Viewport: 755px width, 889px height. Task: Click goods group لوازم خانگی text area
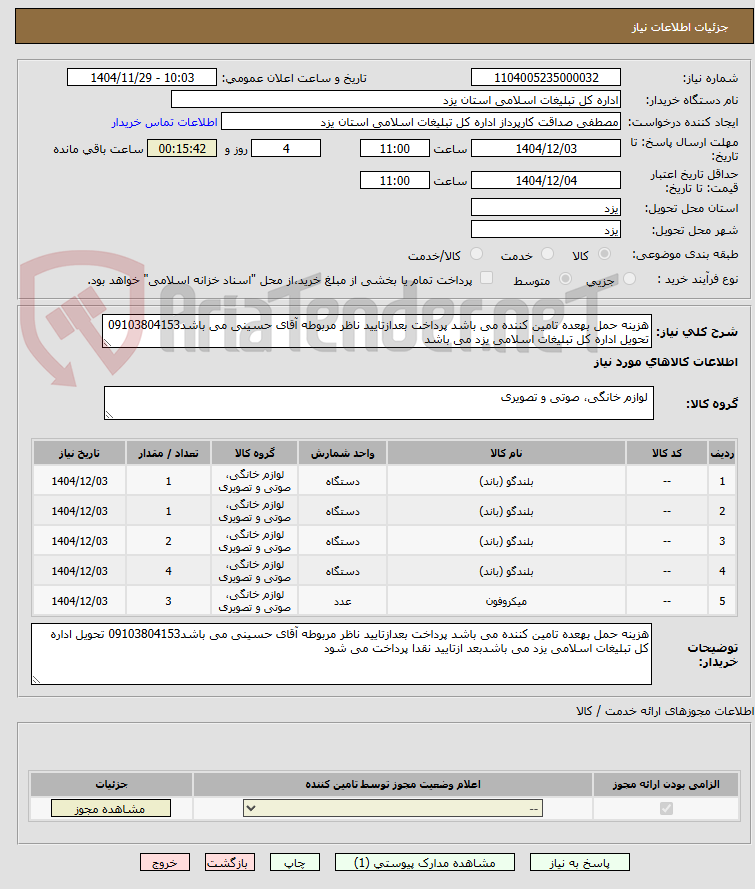point(379,403)
